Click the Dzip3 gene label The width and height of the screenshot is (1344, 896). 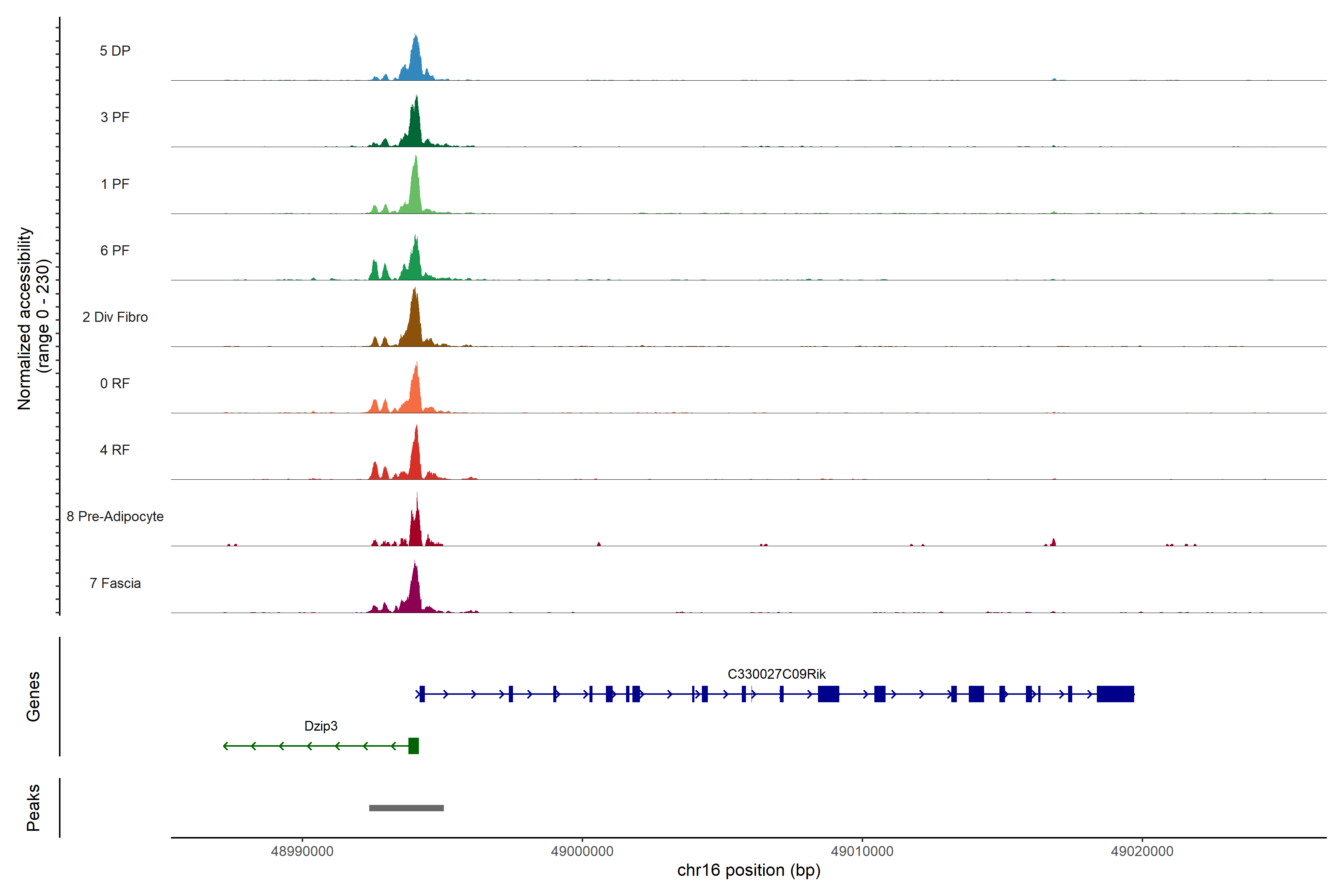321,726
